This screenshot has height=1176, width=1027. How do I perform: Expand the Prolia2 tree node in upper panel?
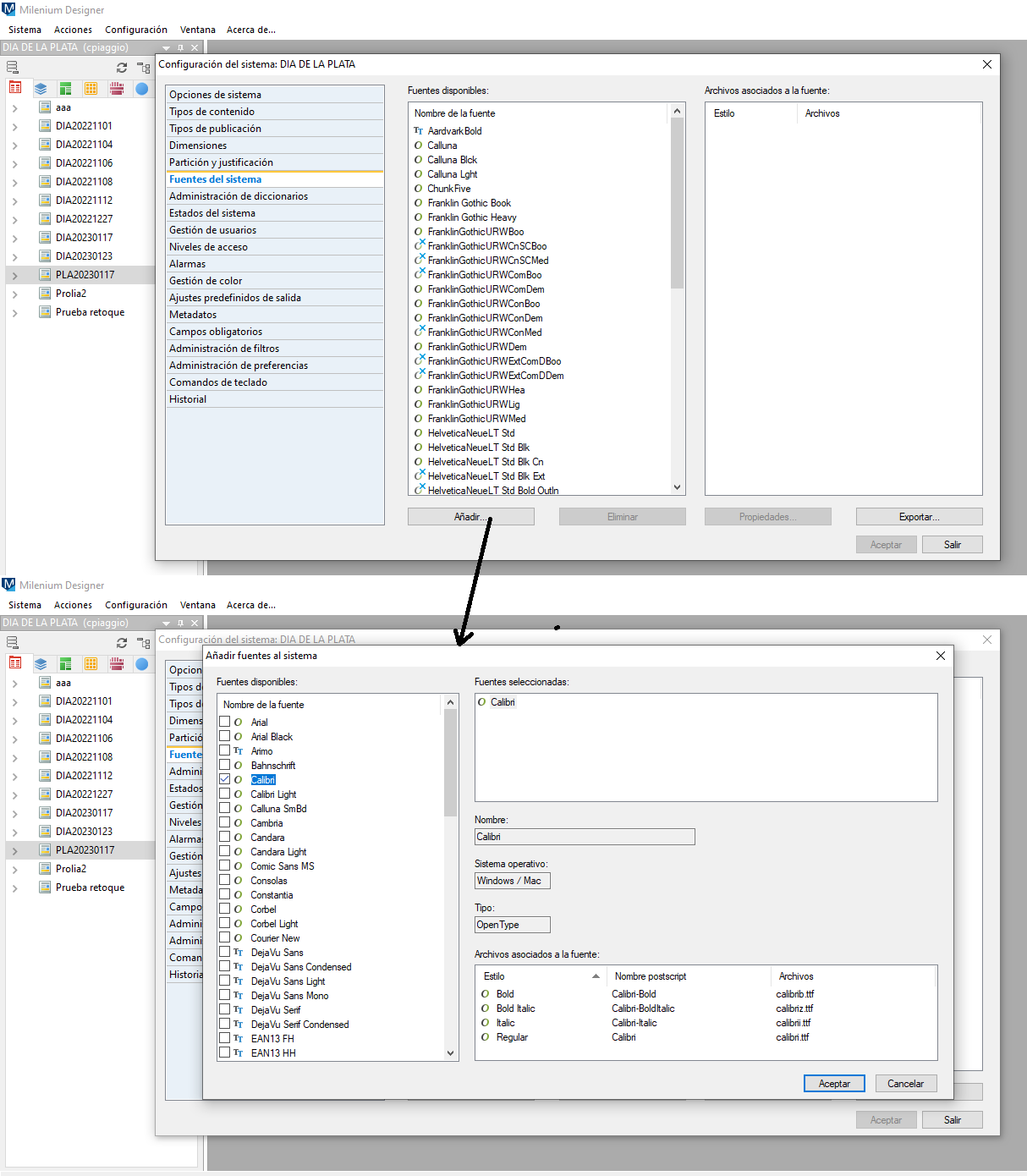pos(15,294)
